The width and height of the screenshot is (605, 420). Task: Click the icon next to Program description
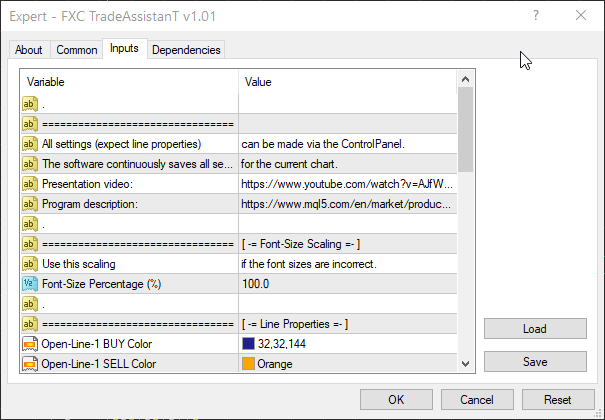coord(29,204)
